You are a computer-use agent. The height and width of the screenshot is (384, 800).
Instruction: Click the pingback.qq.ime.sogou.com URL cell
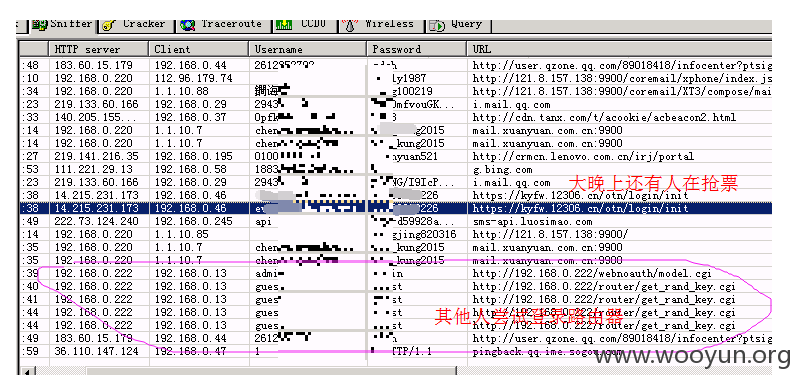point(547,352)
